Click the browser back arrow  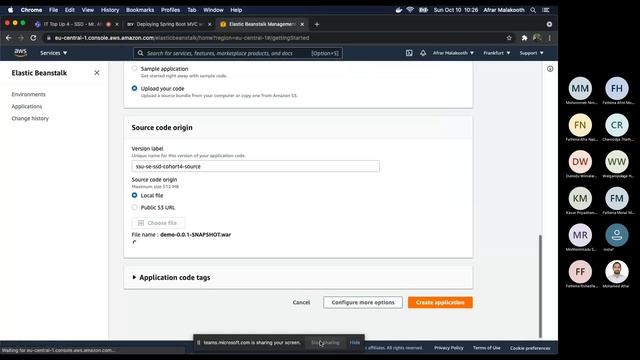click(x=9, y=38)
